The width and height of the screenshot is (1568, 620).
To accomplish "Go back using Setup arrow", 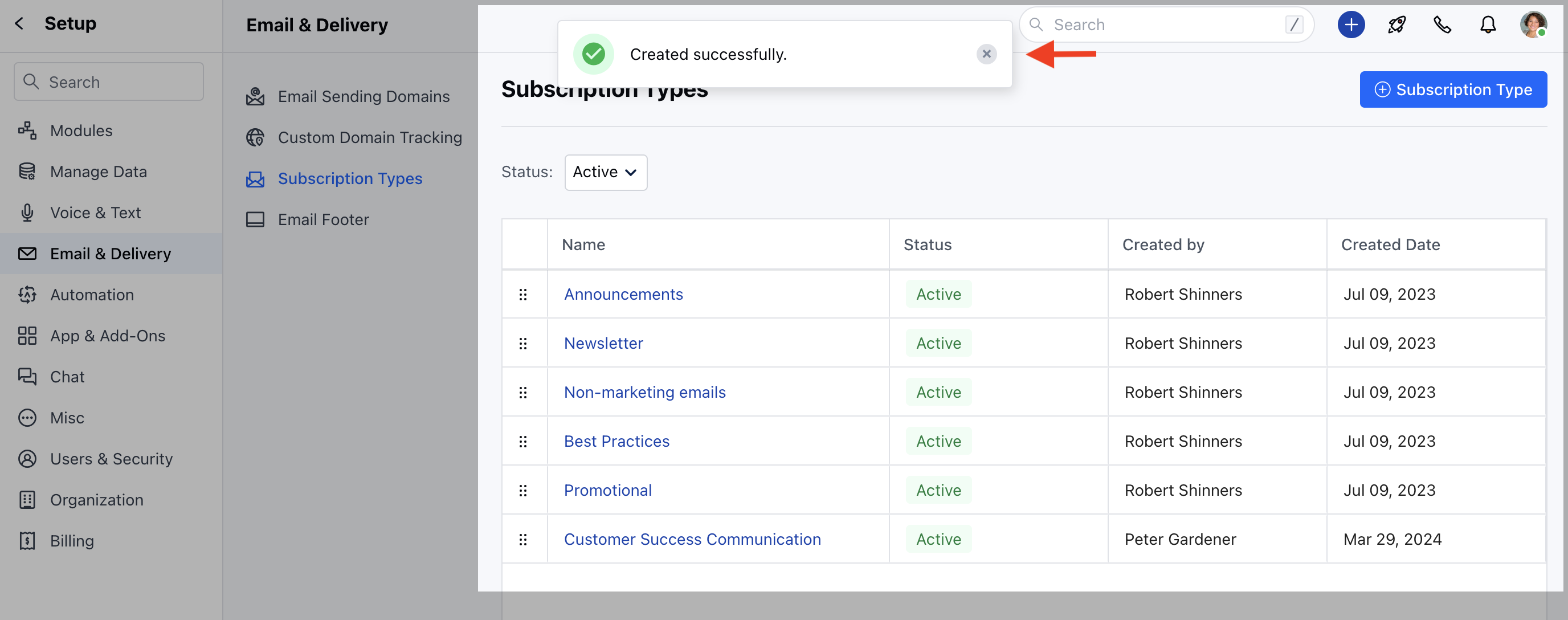I will (19, 24).
